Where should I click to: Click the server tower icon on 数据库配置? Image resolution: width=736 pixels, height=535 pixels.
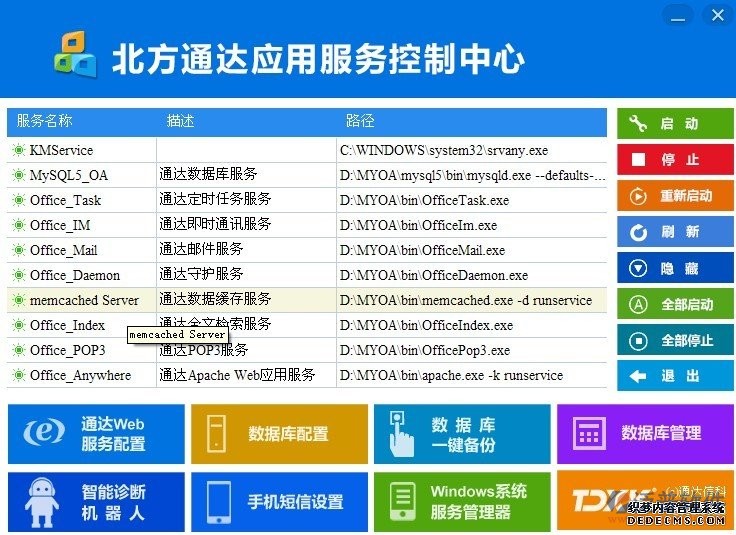coord(216,433)
